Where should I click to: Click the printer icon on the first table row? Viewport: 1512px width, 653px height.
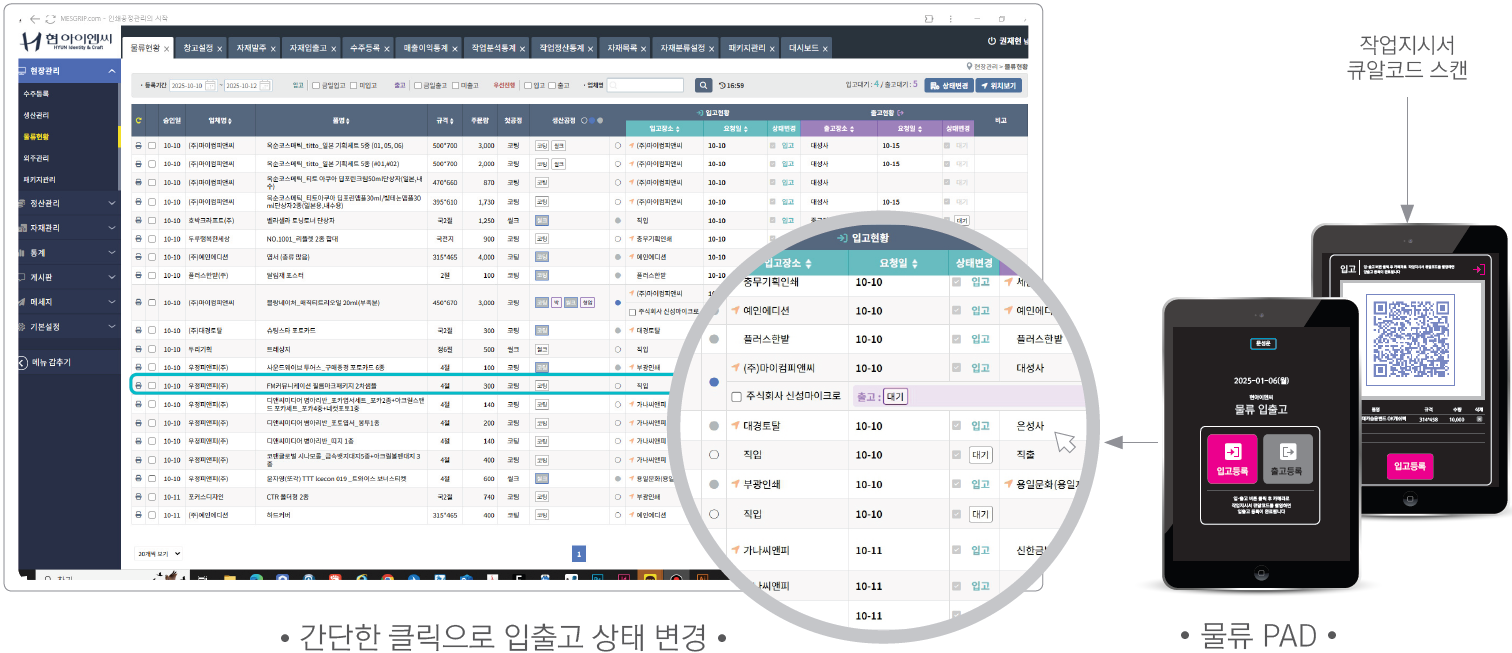coord(138,146)
